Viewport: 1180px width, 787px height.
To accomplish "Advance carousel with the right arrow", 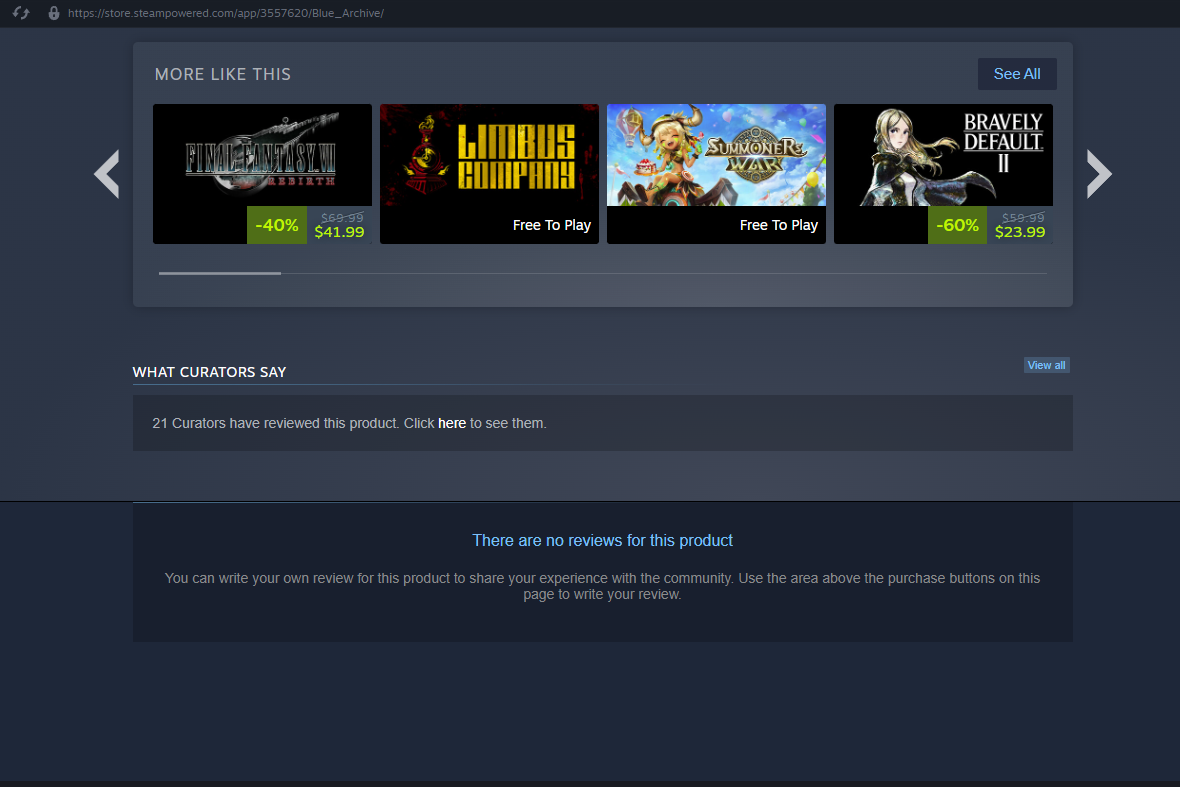I will [1099, 174].
